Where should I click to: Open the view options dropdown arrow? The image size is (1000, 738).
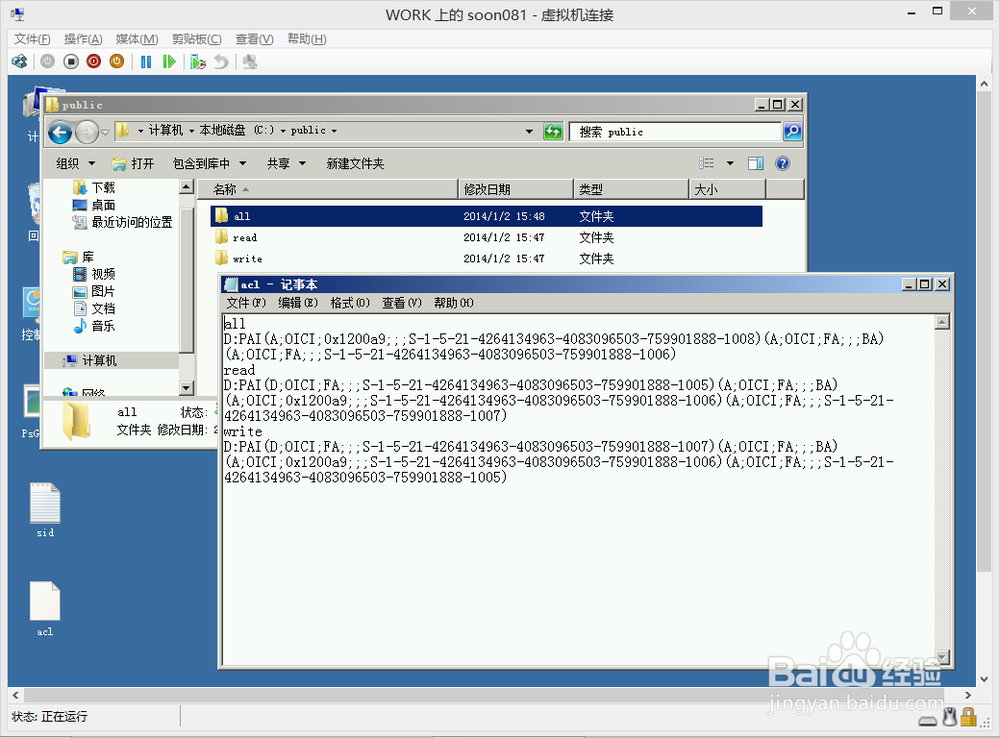pyautogui.click(x=730, y=163)
